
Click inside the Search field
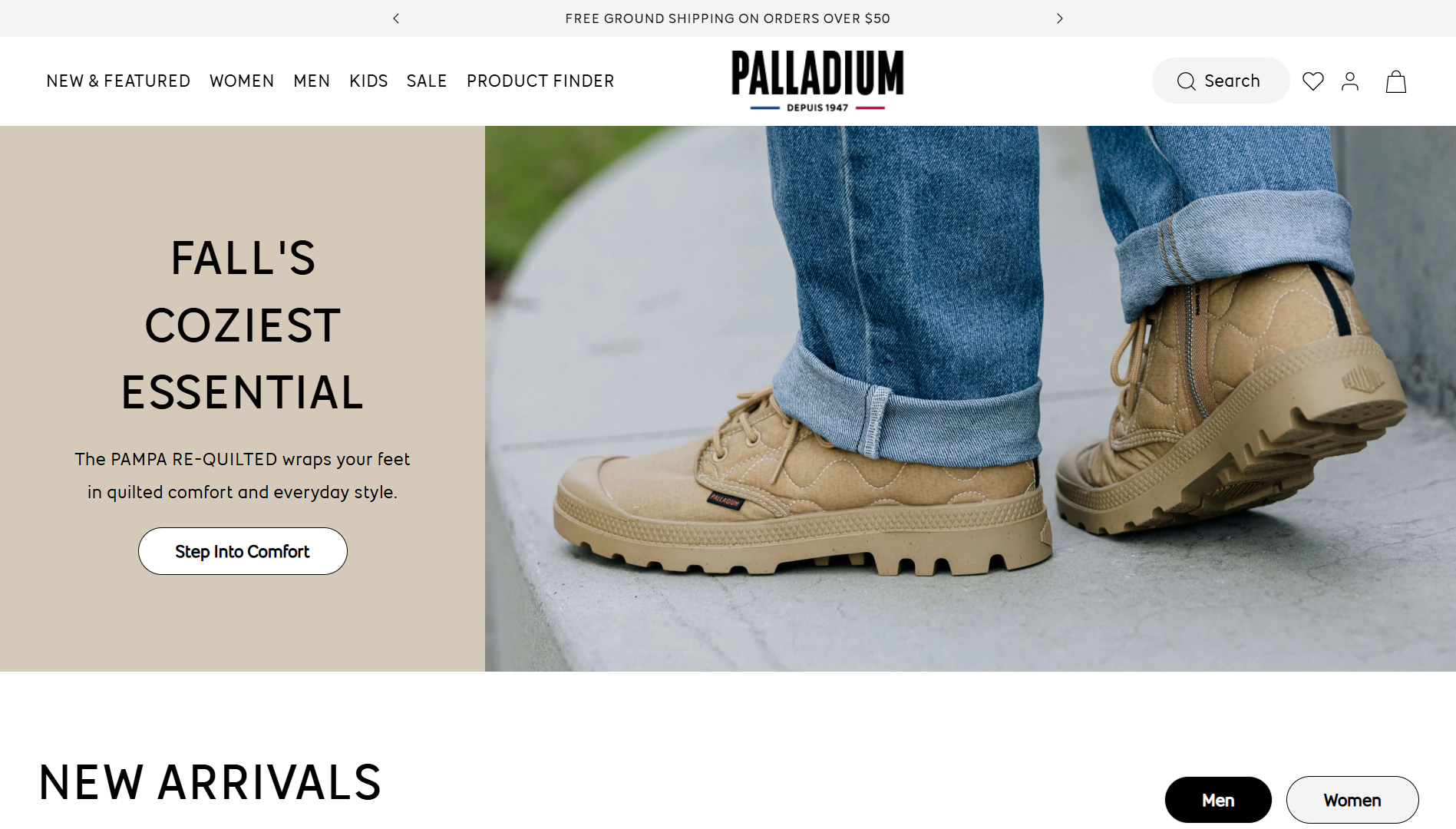pyautogui.click(x=1220, y=81)
